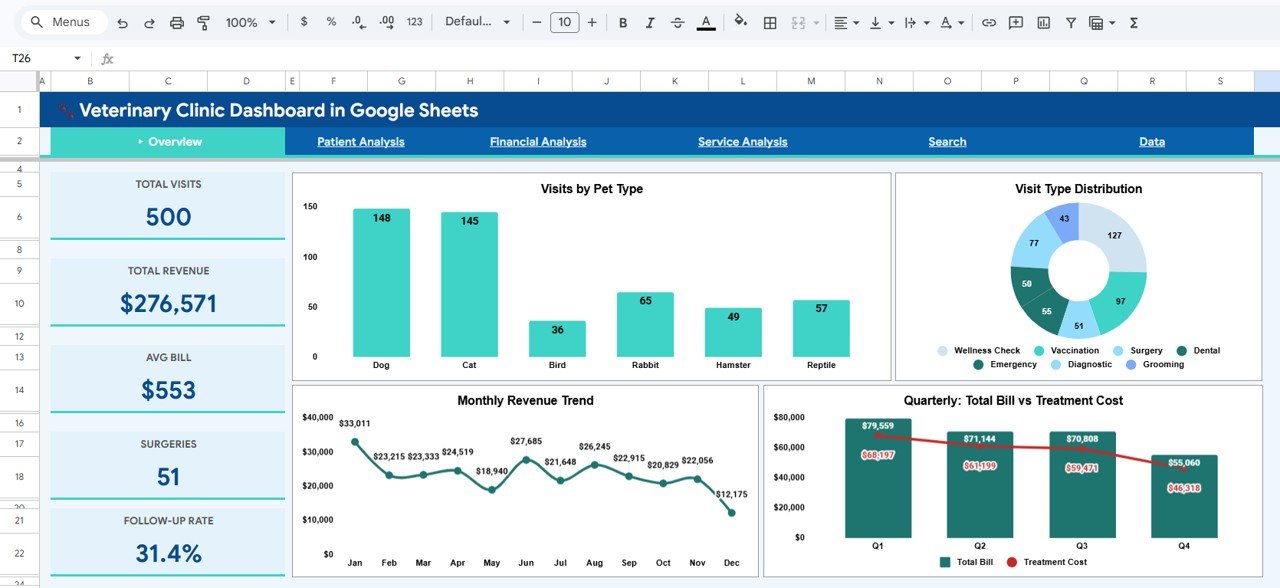Insert a chart using the toolbar icon
1280x588 pixels.
tap(1045, 22)
